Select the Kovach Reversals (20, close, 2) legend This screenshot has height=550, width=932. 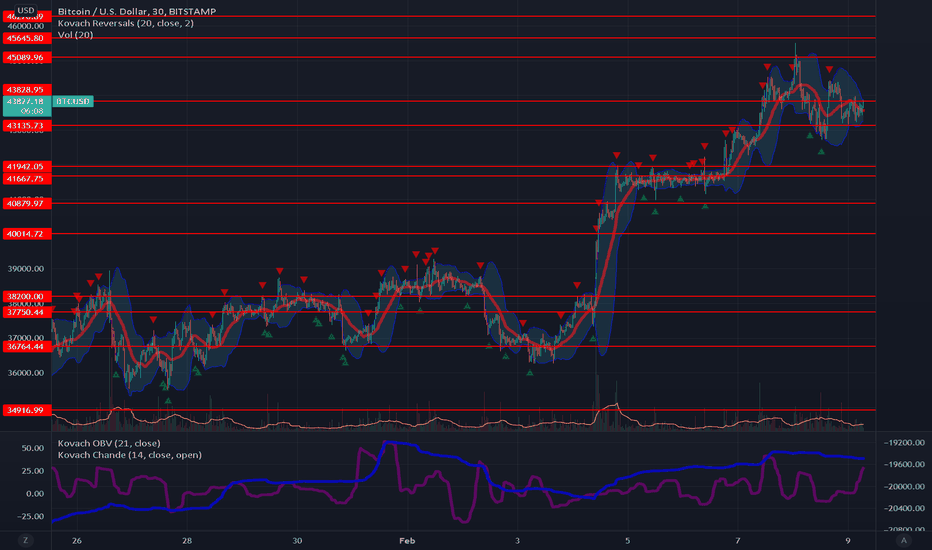[x=125, y=23]
